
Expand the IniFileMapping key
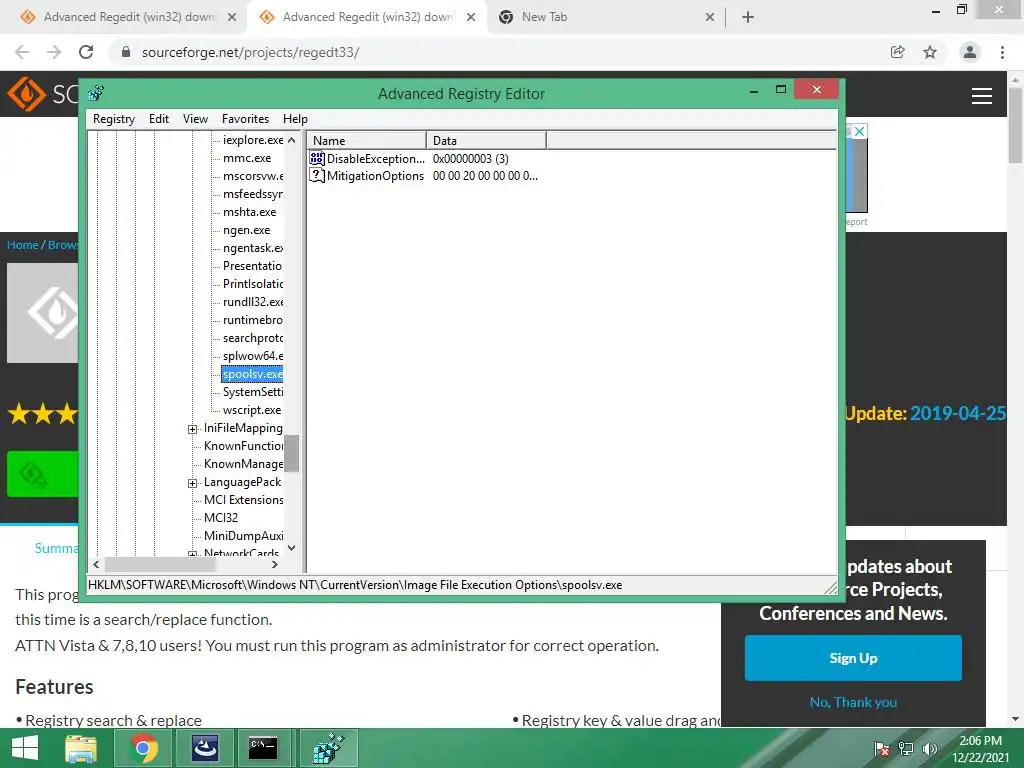pos(193,429)
